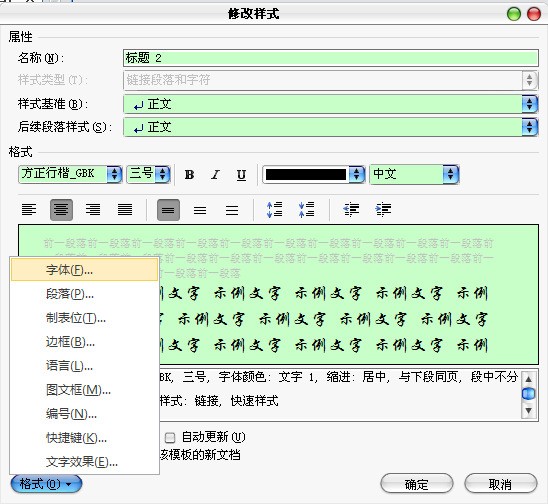Choose the double line spacing icon
Screen dimensions: 548x504
coord(232,210)
